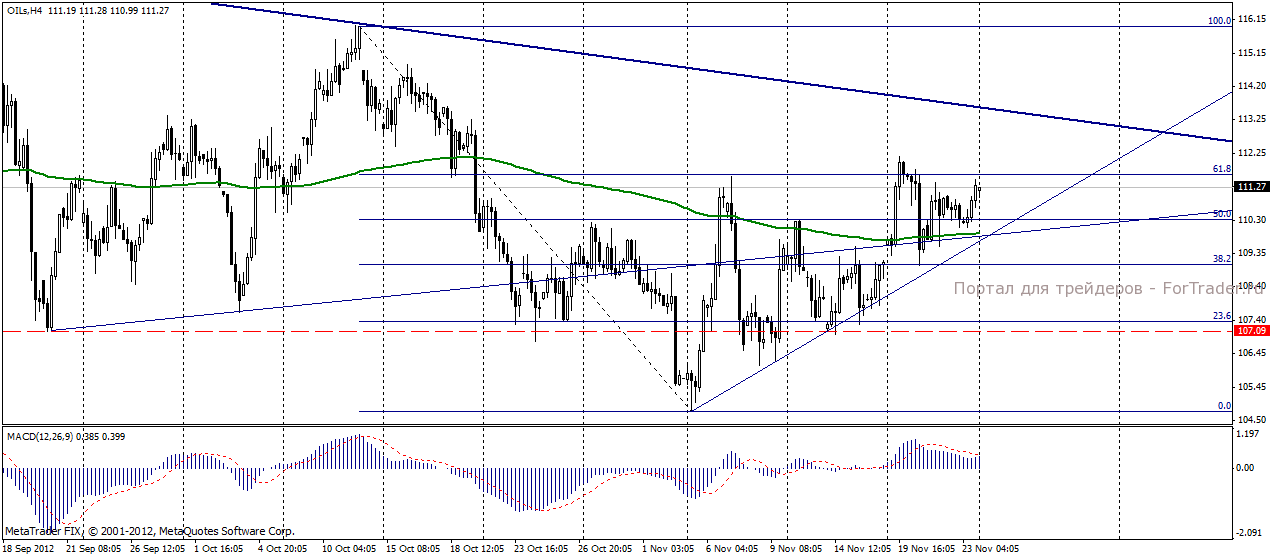Viewport: 1270px width, 556px height.
Task: Click the Fibonacci 61.8 level label
Action: click(x=1221, y=169)
